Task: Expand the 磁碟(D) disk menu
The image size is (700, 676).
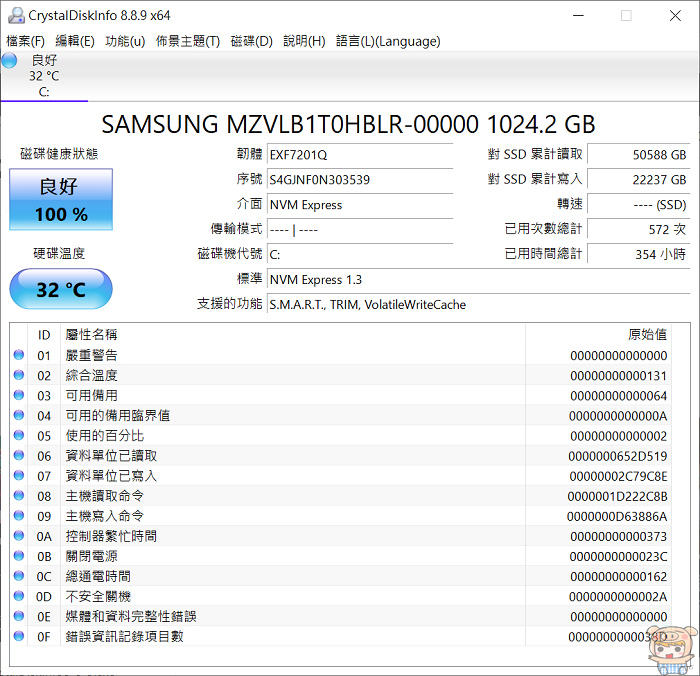Action: coord(251,41)
